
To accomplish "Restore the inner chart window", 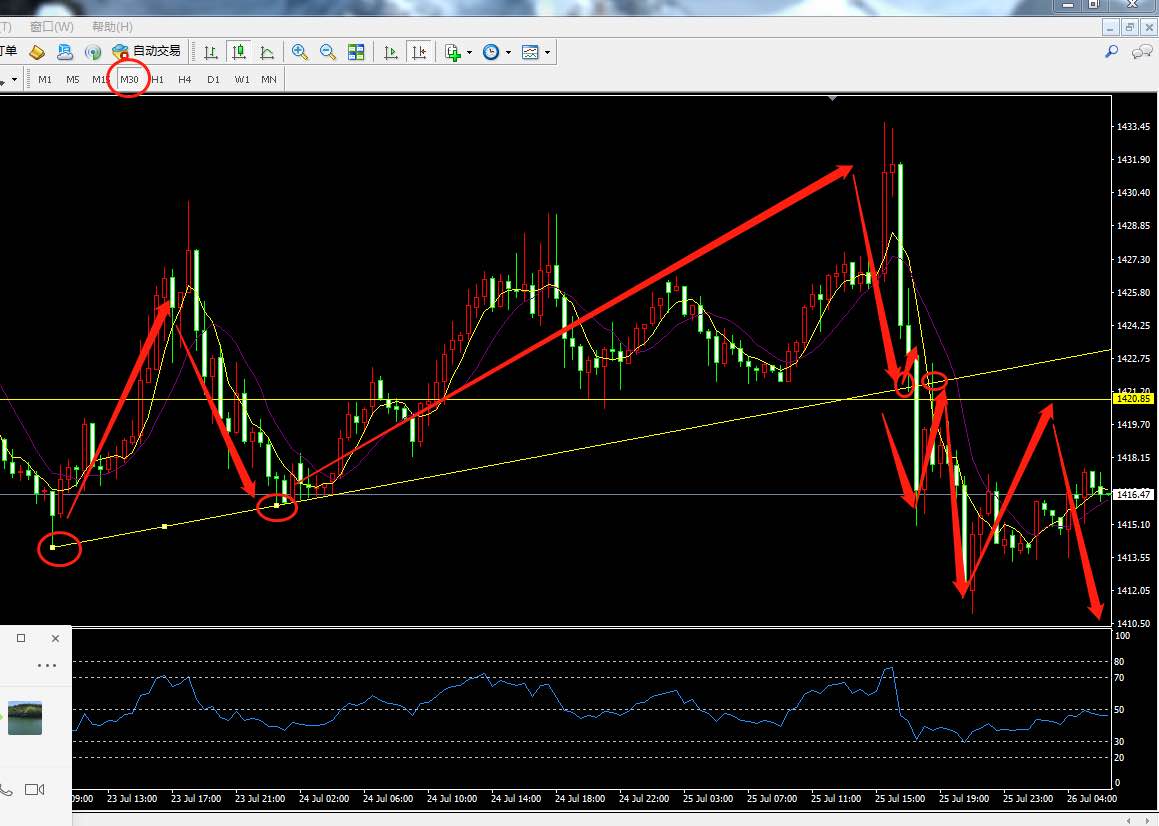I will click(x=1129, y=27).
